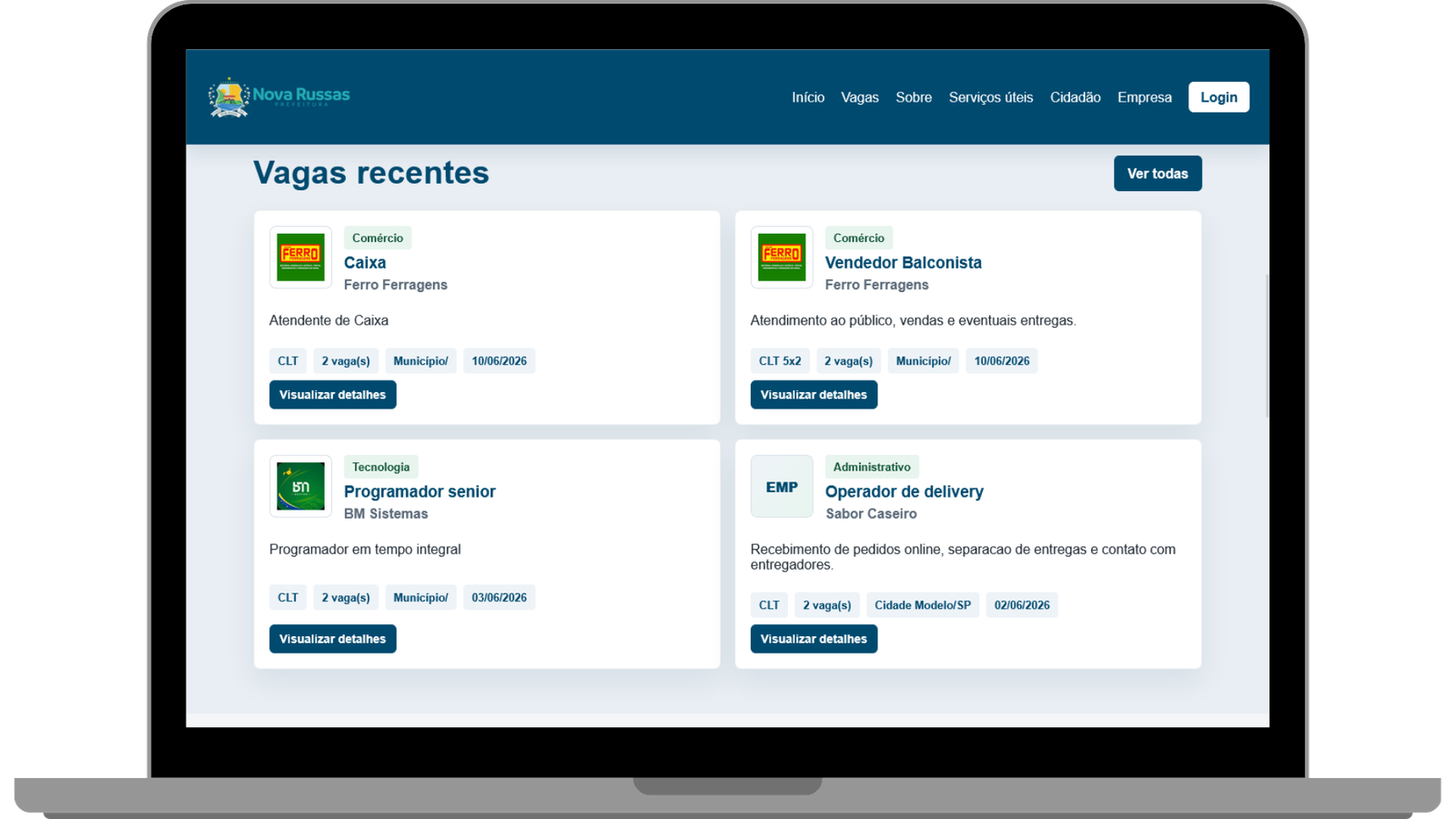View details of the Vendedor Balconista job
This screenshot has width=1456, height=819.
(814, 395)
